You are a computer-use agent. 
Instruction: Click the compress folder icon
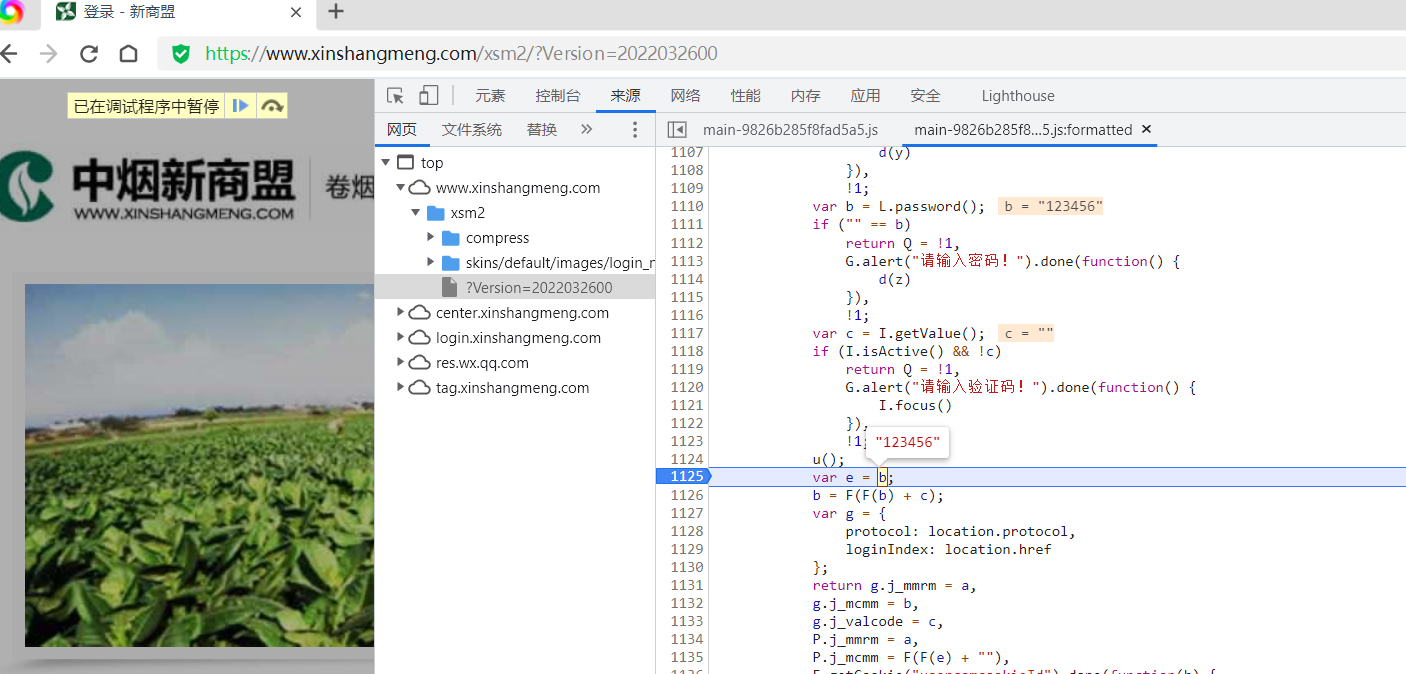(450, 238)
